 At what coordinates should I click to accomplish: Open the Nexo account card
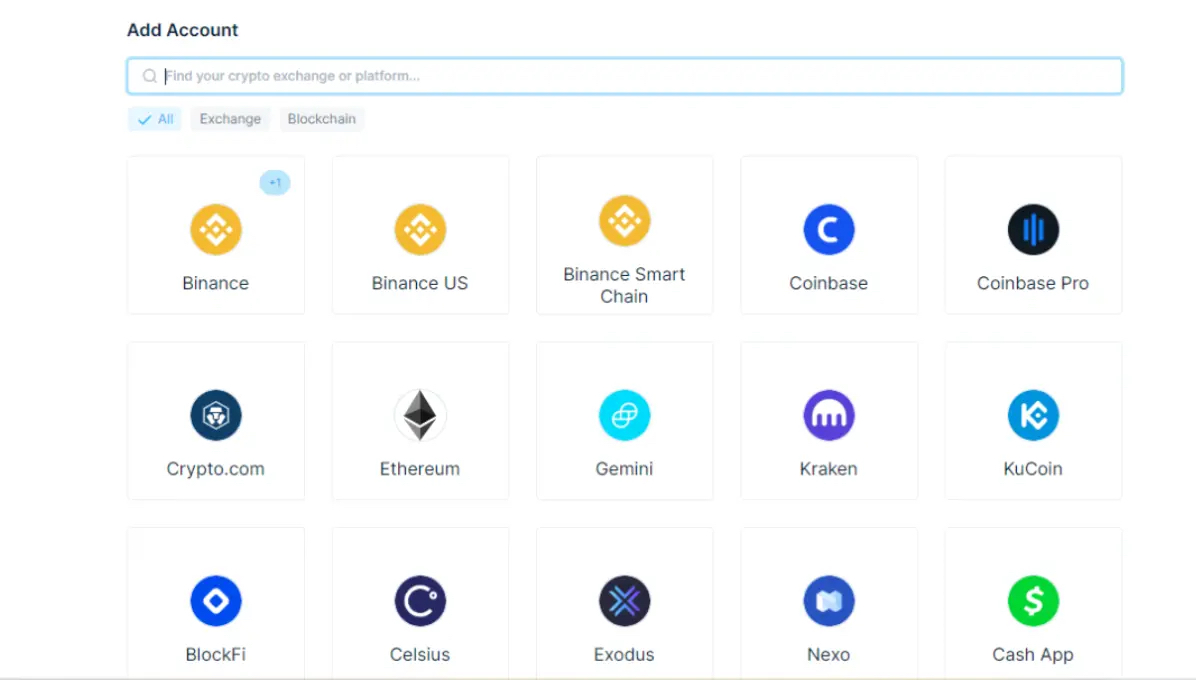point(828,600)
